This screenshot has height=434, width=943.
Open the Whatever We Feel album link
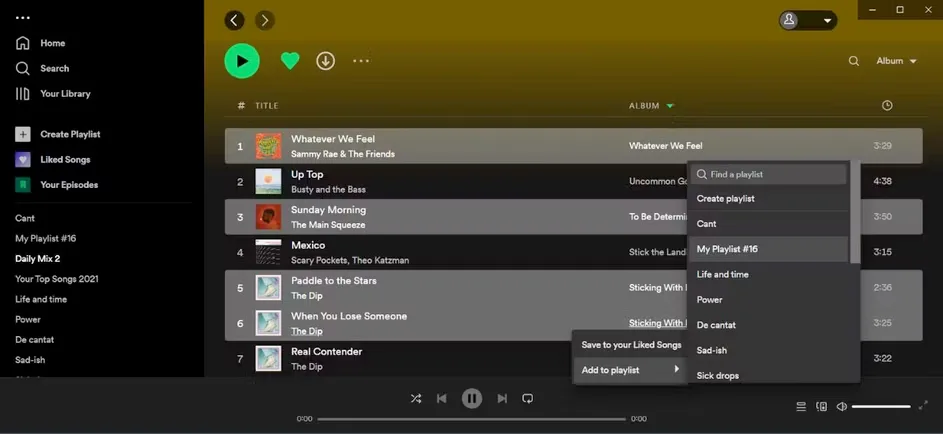(666, 146)
